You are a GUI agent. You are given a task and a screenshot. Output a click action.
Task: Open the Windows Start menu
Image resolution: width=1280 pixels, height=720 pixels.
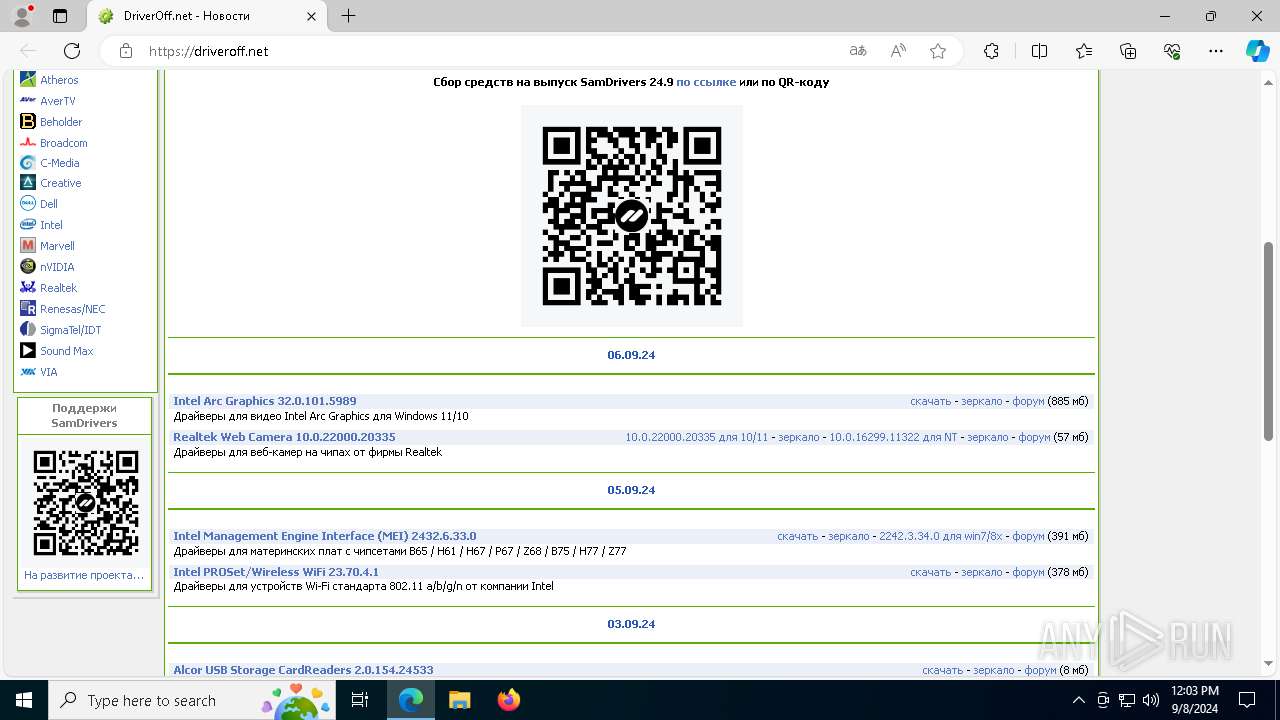pyautogui.click(x=24, y=700)
